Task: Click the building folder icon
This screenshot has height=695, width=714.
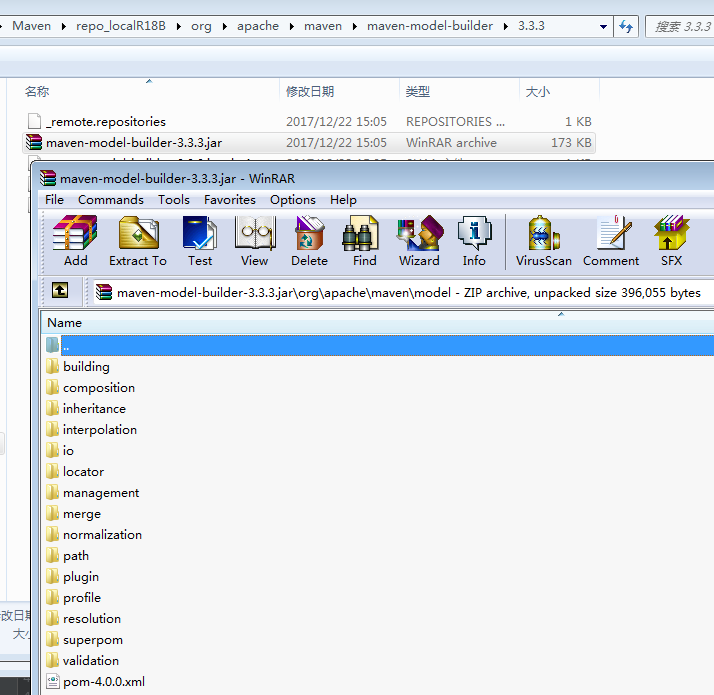Action: pos(52,366)
